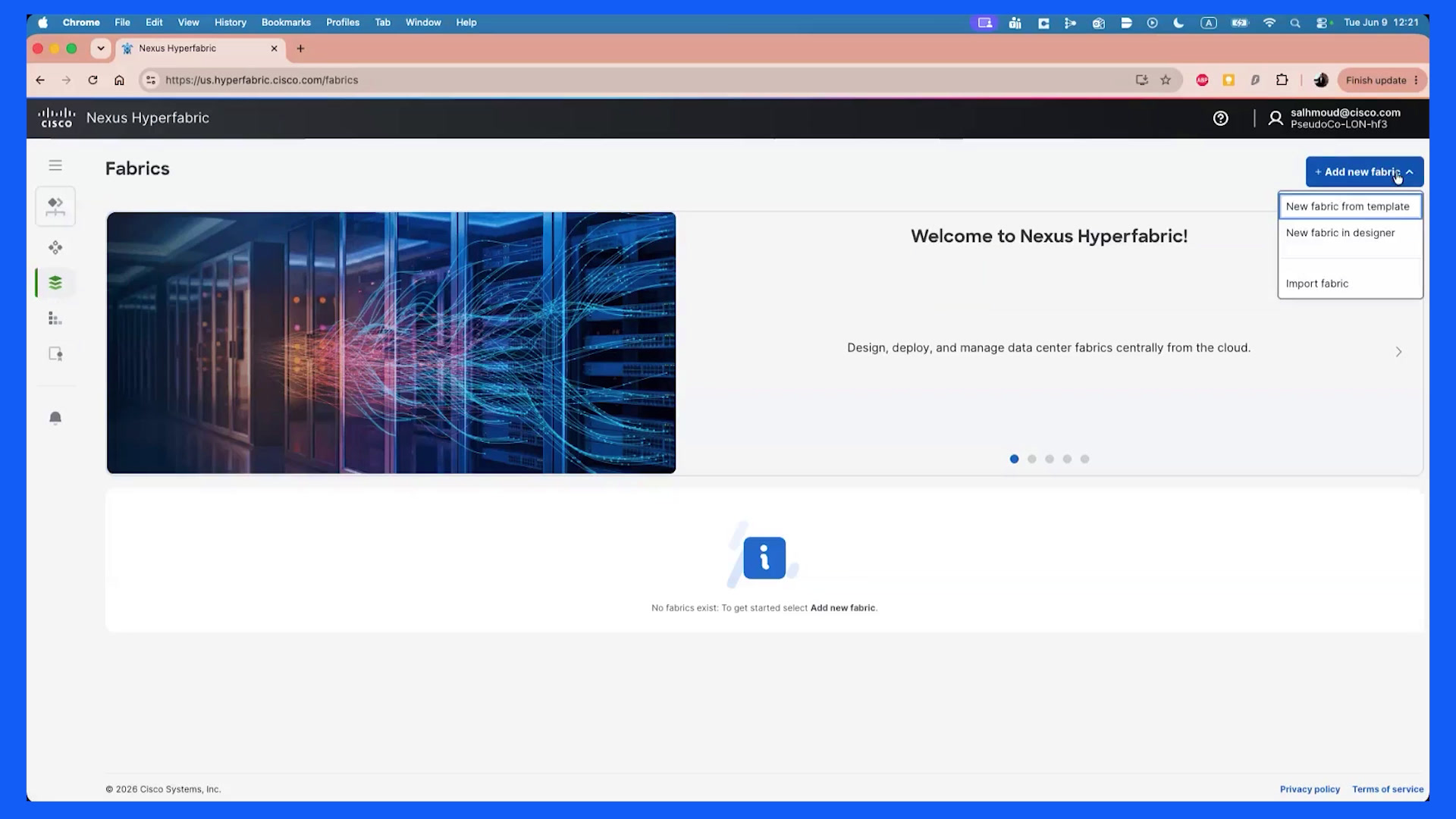
Task: Open the History menu in menu bar
Action: [x=230, y=22]
